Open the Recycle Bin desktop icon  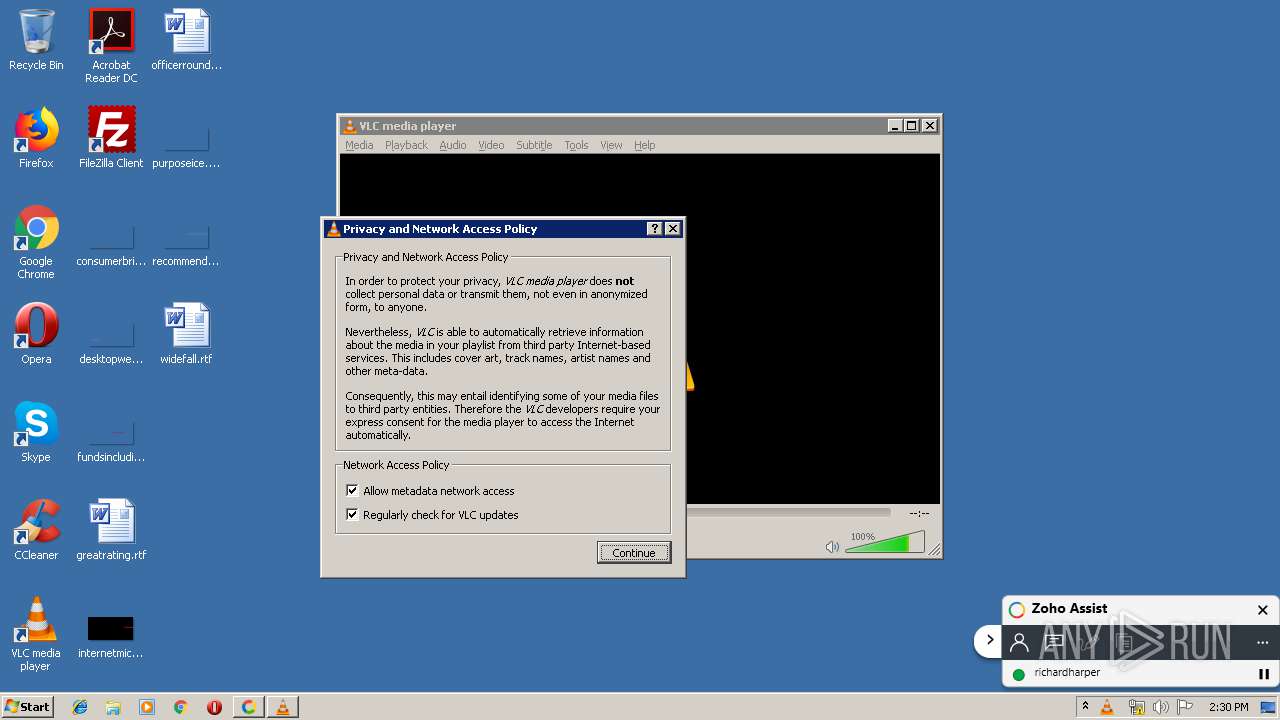coord(36,40)
